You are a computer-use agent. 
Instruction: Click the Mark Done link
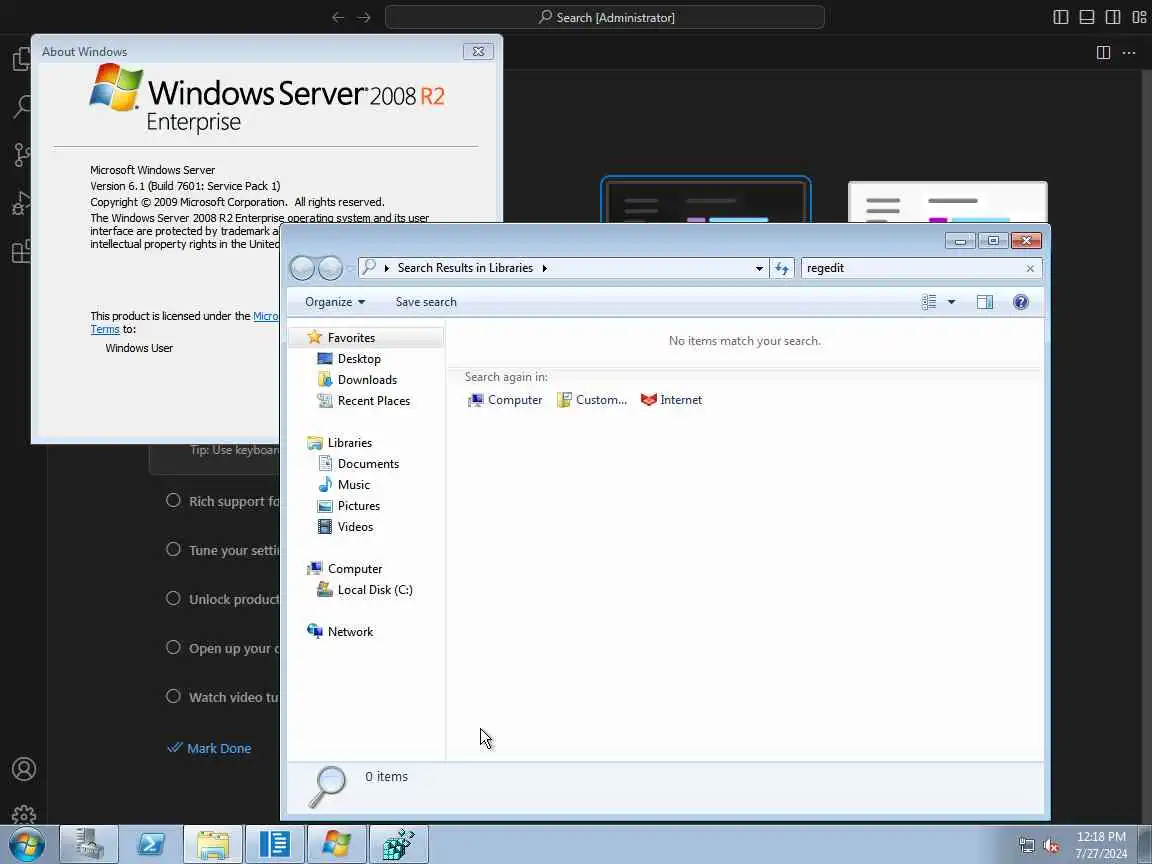pyautogui.click(x=209, y=748)
